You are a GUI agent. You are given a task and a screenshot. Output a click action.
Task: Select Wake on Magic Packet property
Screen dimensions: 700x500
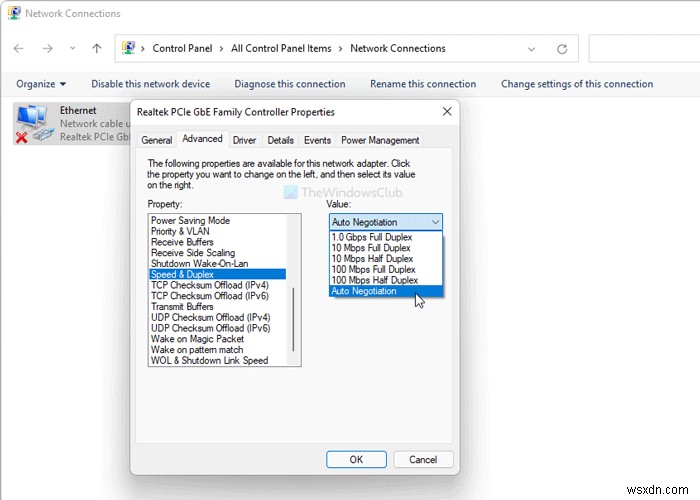218,339
